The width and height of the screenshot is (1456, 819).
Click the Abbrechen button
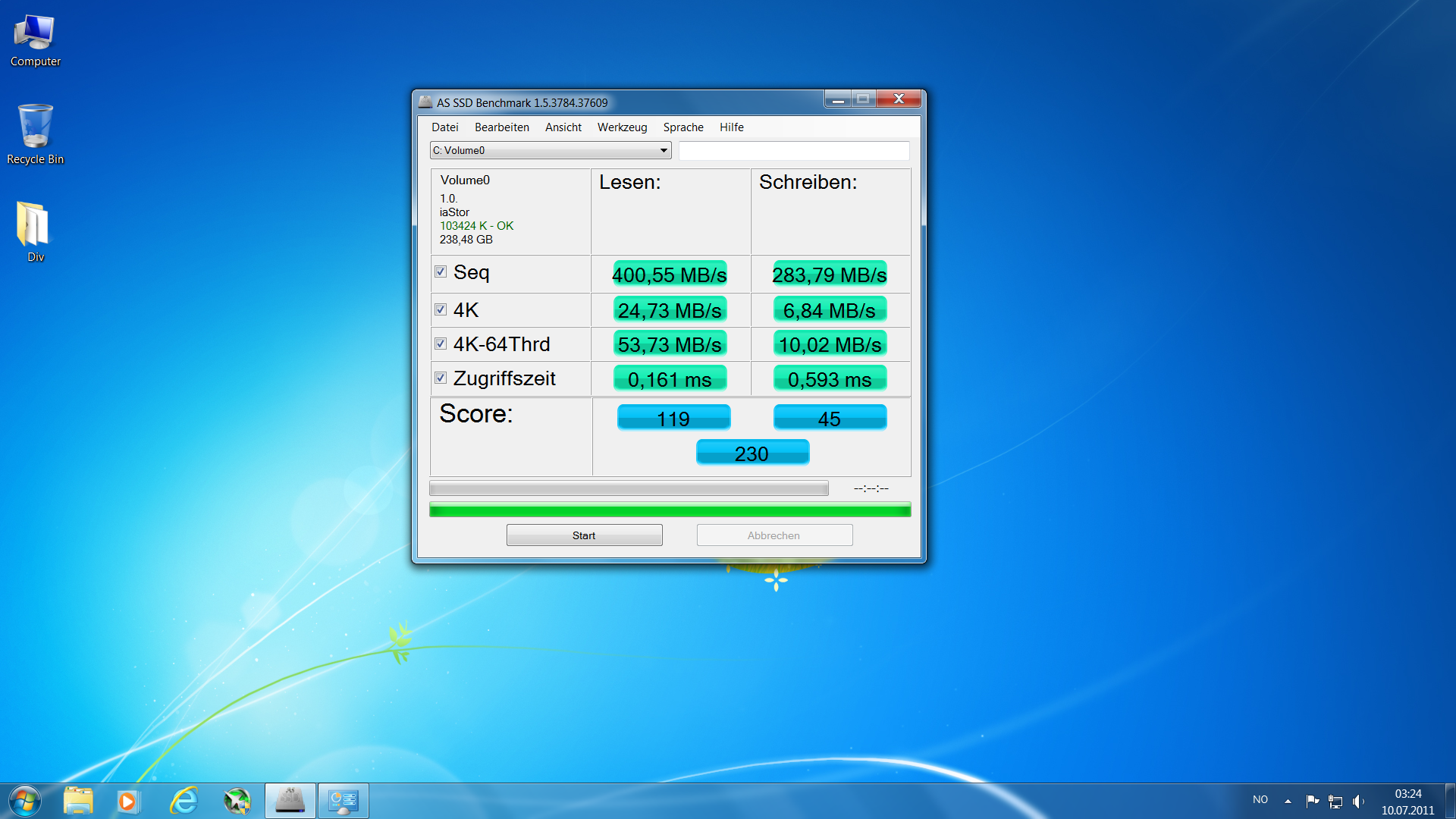[x=774, y=535]
